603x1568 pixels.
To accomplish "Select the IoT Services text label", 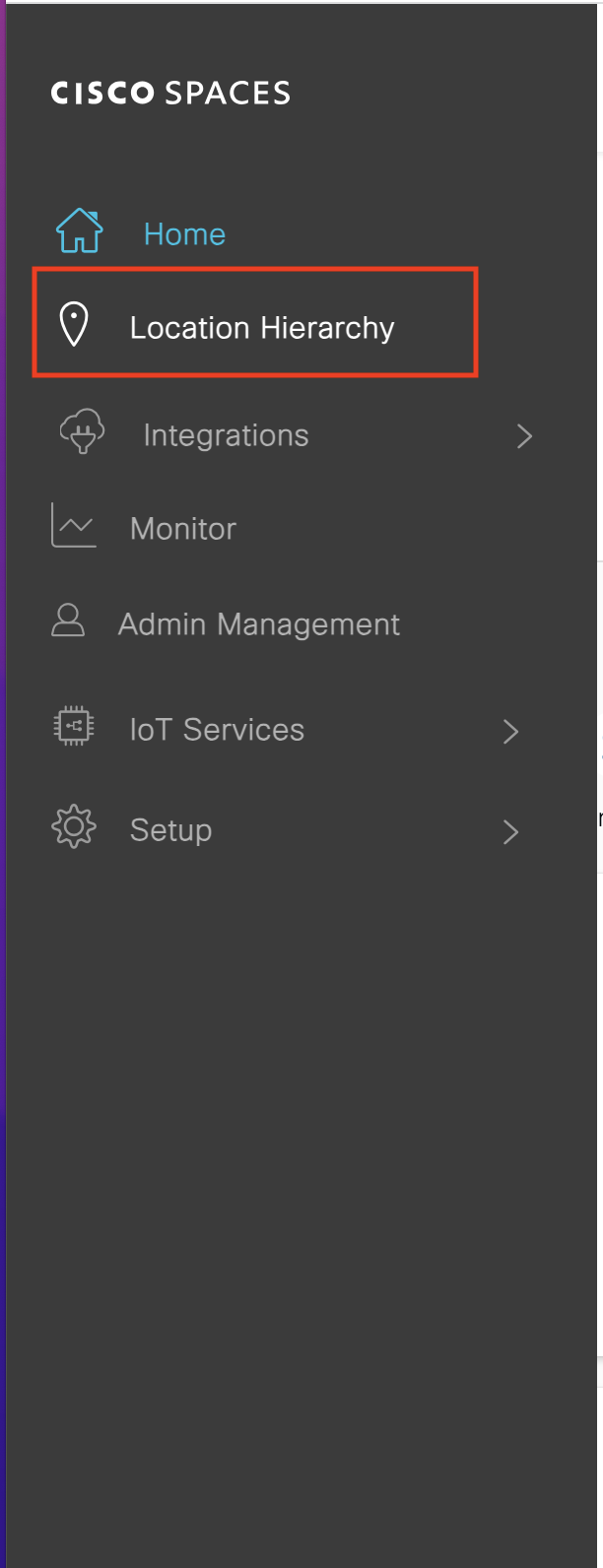I will tap(217, 730).
